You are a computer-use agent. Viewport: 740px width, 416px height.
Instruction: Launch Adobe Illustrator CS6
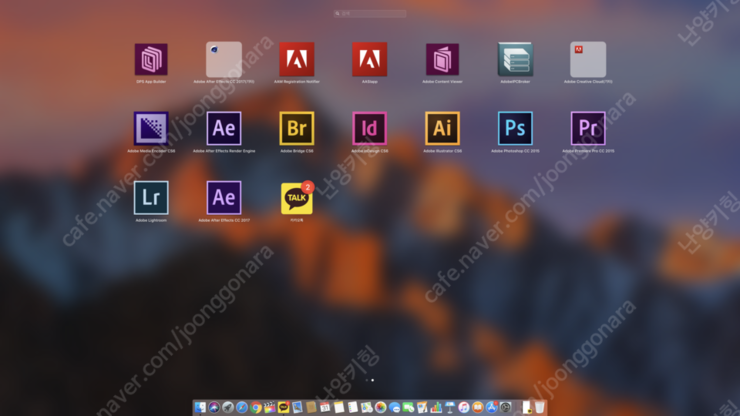(442, 129)
